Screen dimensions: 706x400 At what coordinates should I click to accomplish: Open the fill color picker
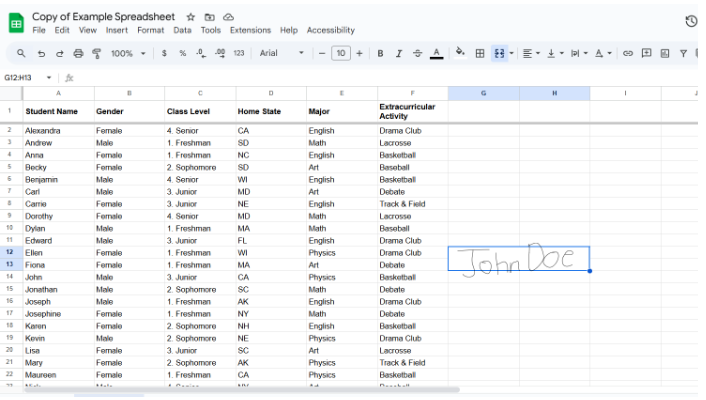coord(460,53)
